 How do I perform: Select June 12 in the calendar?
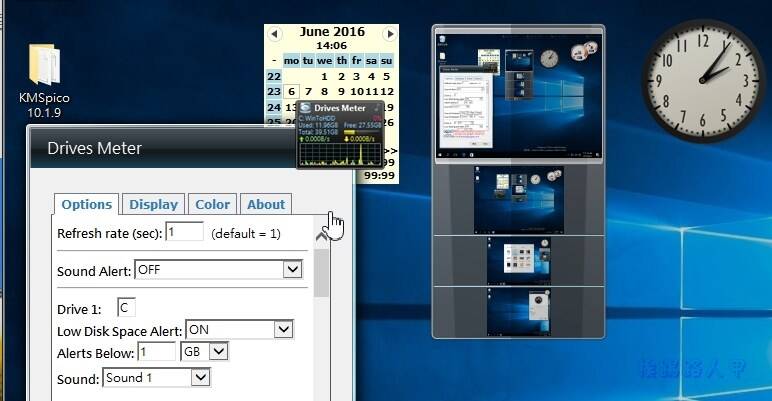[x=387, y=92]
